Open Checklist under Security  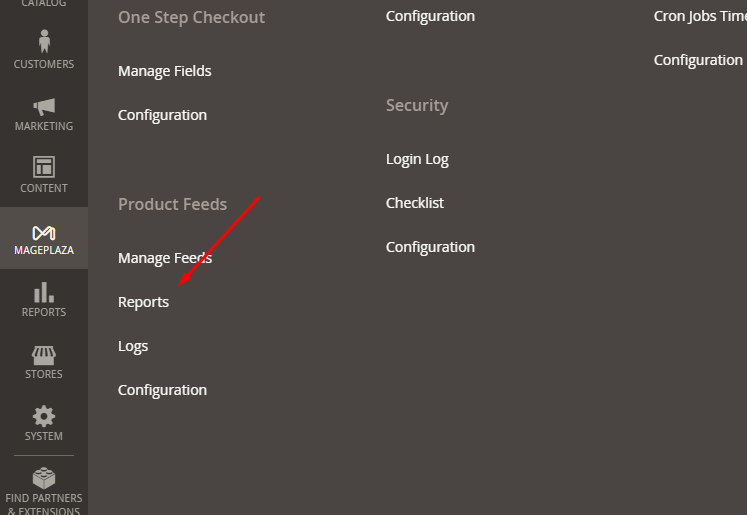coord(415,203)
